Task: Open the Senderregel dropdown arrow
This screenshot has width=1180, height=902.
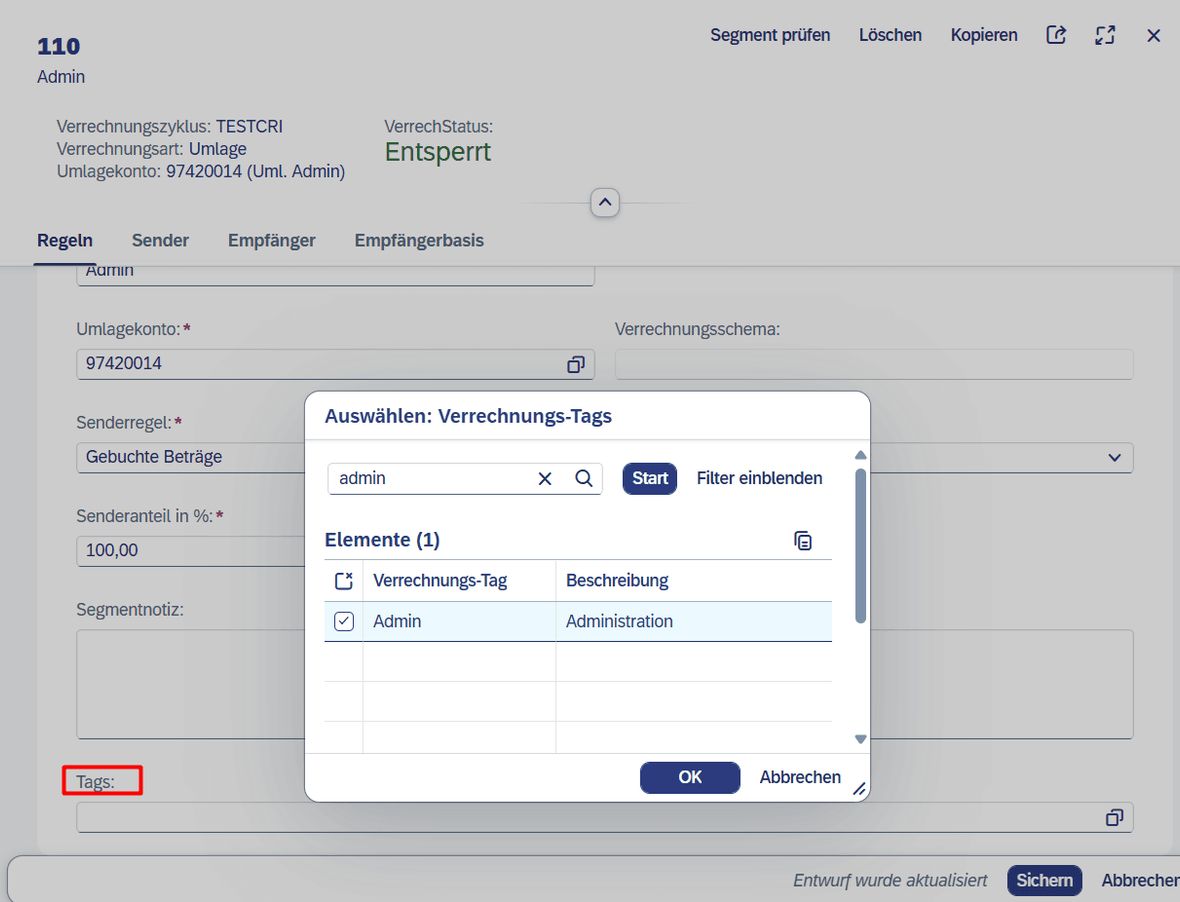Action: 1115,457
